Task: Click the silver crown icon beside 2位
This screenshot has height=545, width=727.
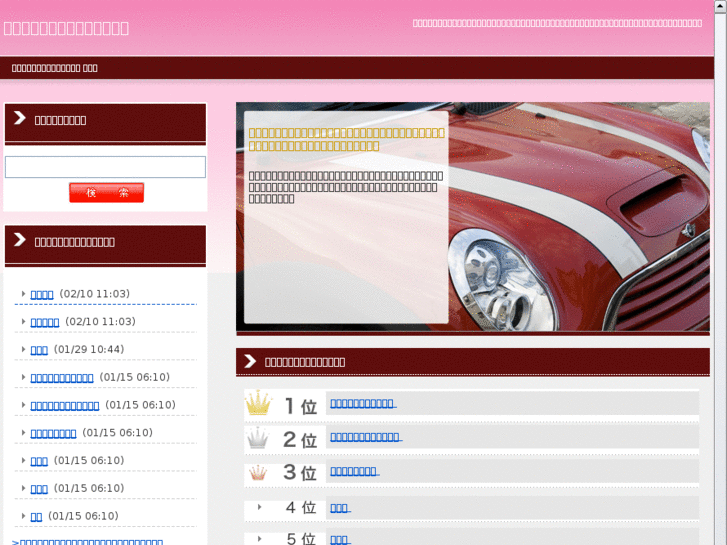Action: point(257,437)
